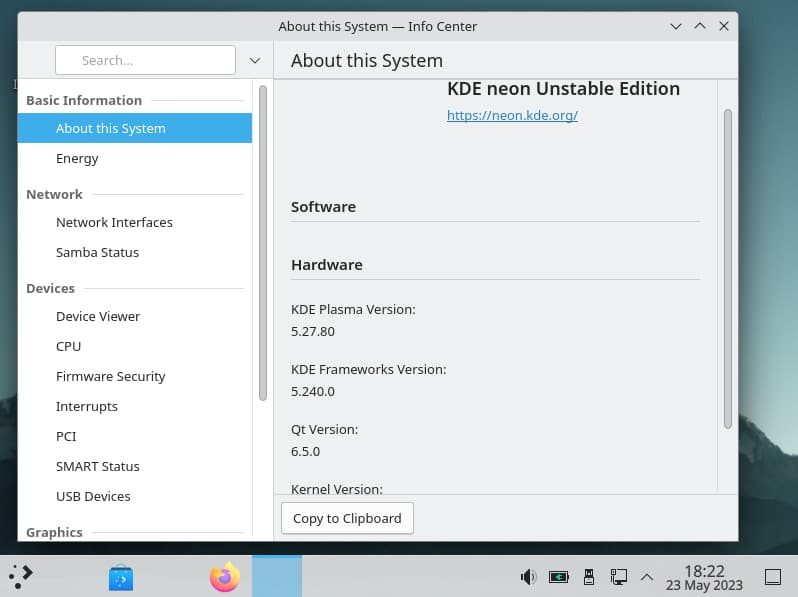This screenshot has width=798, height=597.
Task: Select Samba Status entry
Action: click(x=135, y=252)
